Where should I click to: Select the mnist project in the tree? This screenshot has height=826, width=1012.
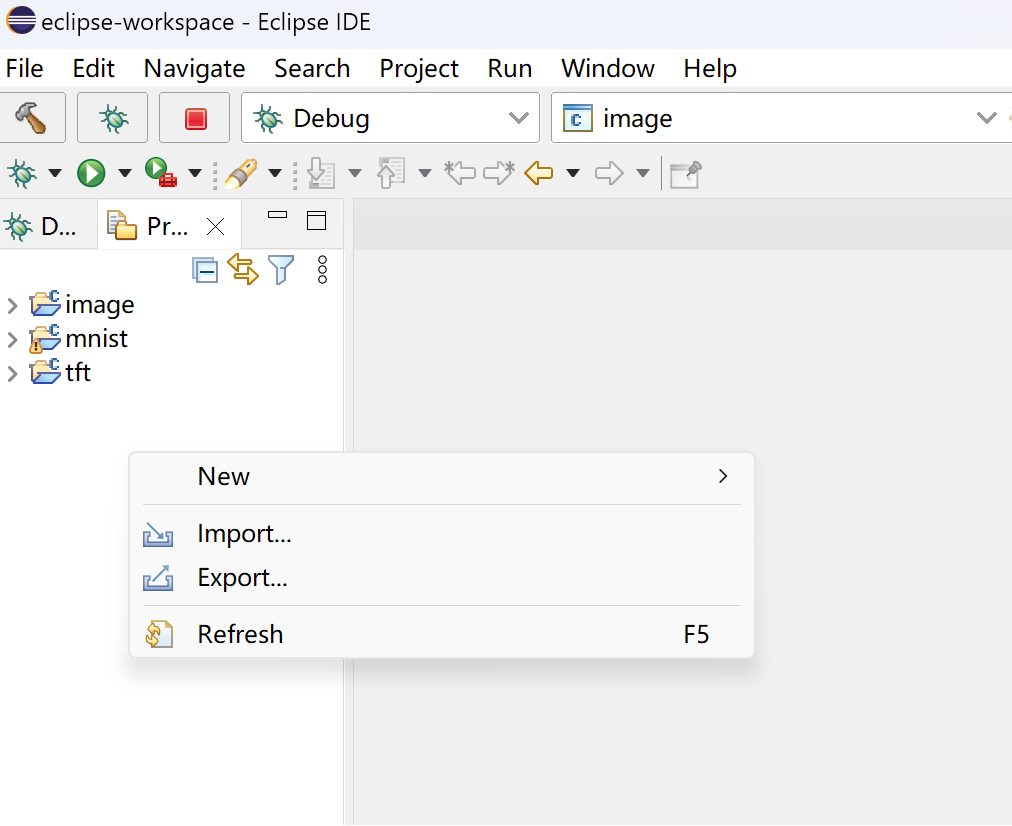point(96,339)
